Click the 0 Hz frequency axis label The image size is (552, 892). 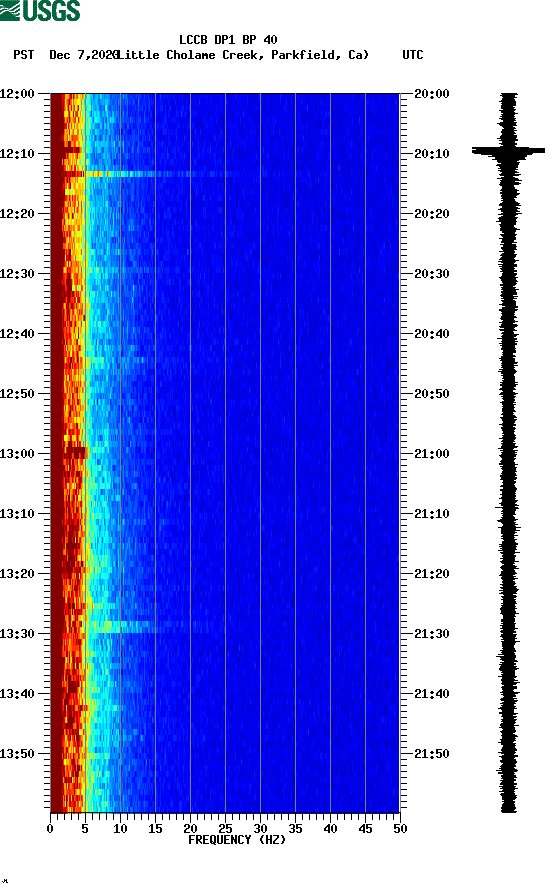tap(50, 829)
